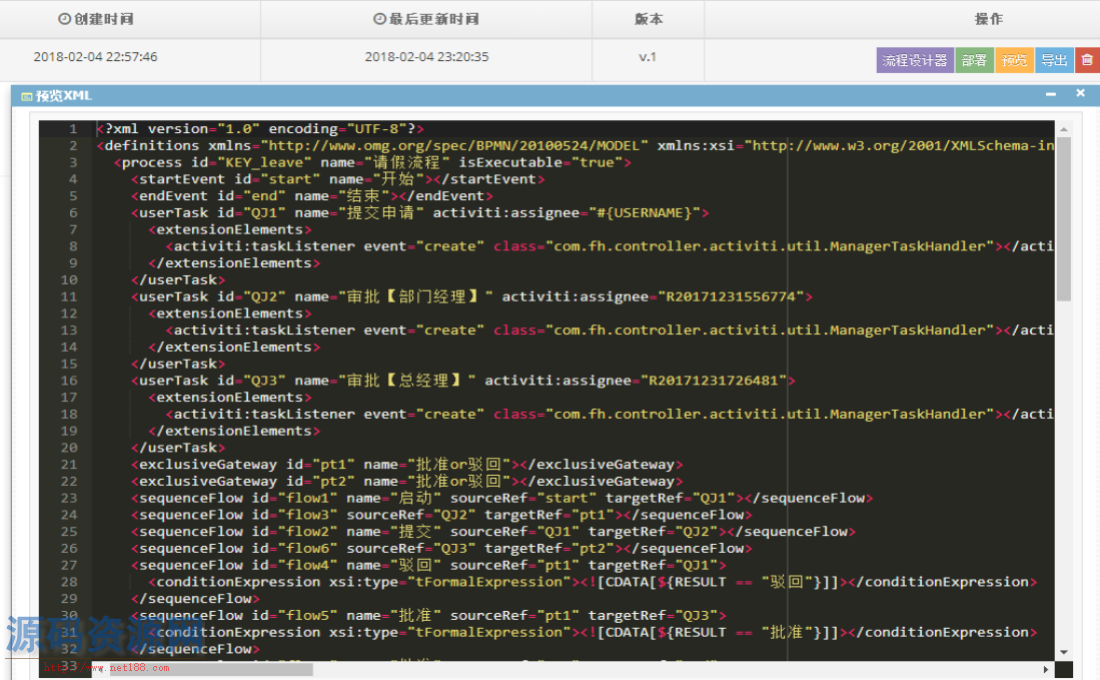Click the 预览XML title bar icon
The image size is (1100, 680).
(27, 96)
